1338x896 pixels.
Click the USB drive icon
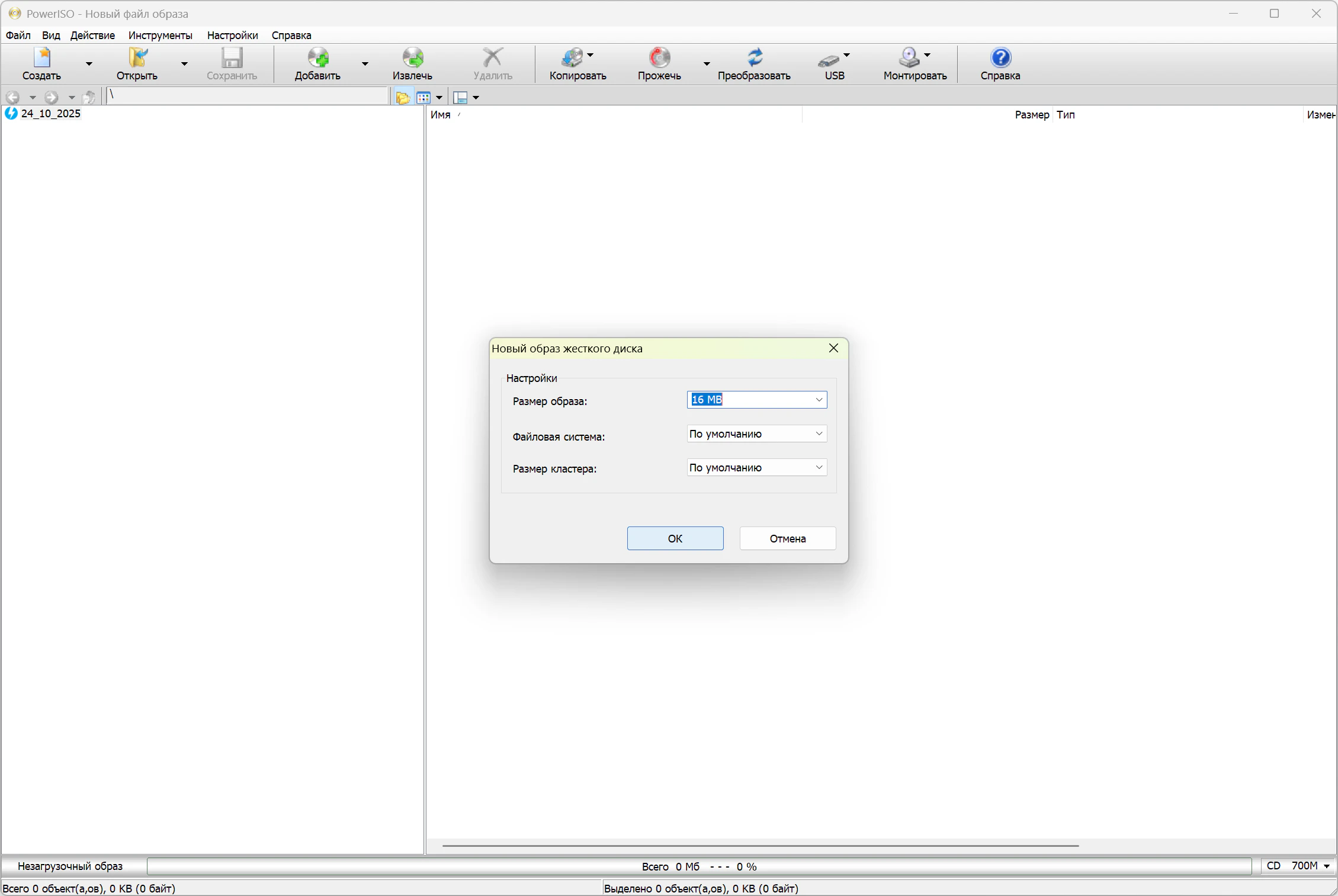(x=829, y=59)
